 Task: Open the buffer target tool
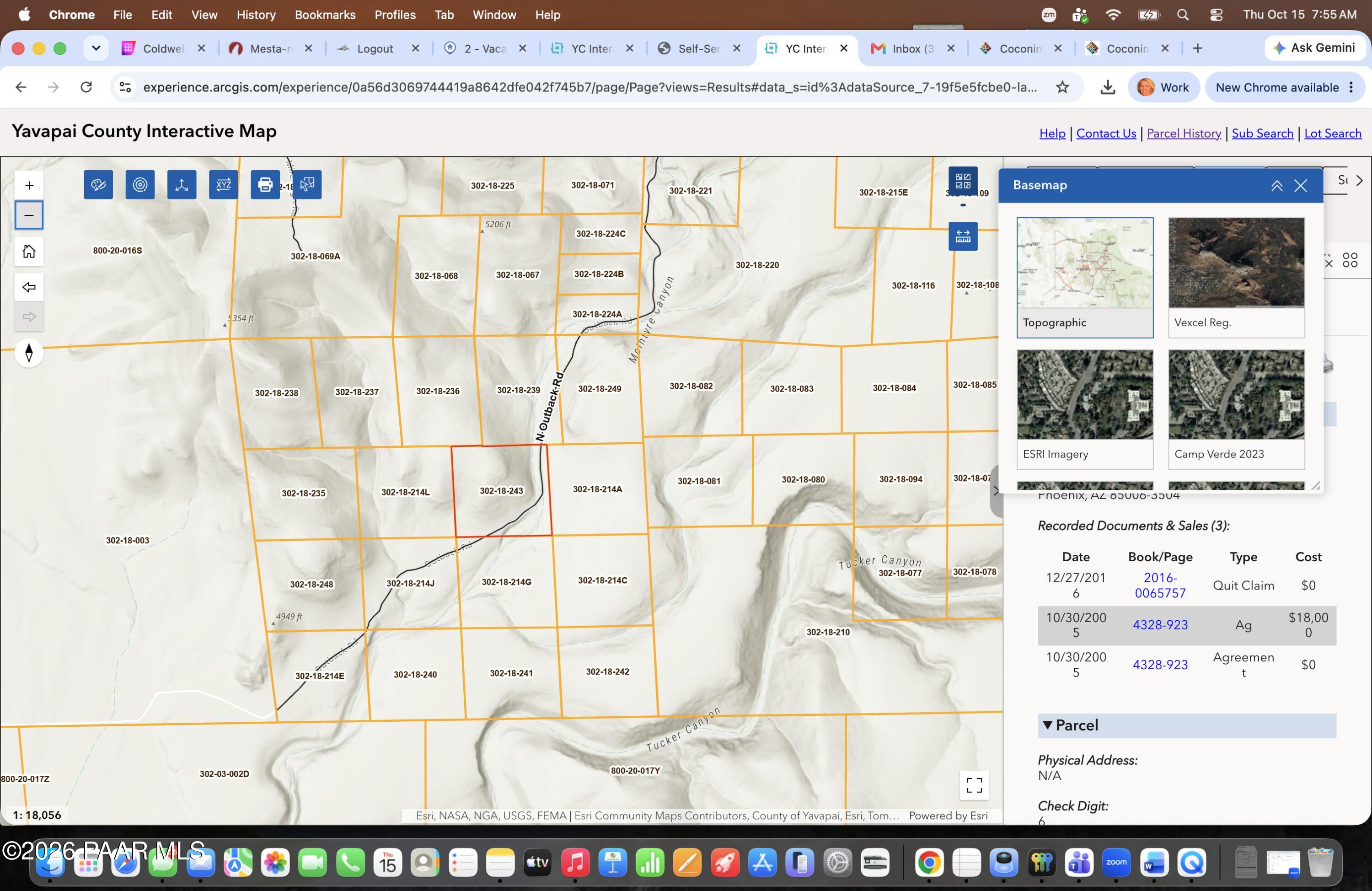pos(140,184)
